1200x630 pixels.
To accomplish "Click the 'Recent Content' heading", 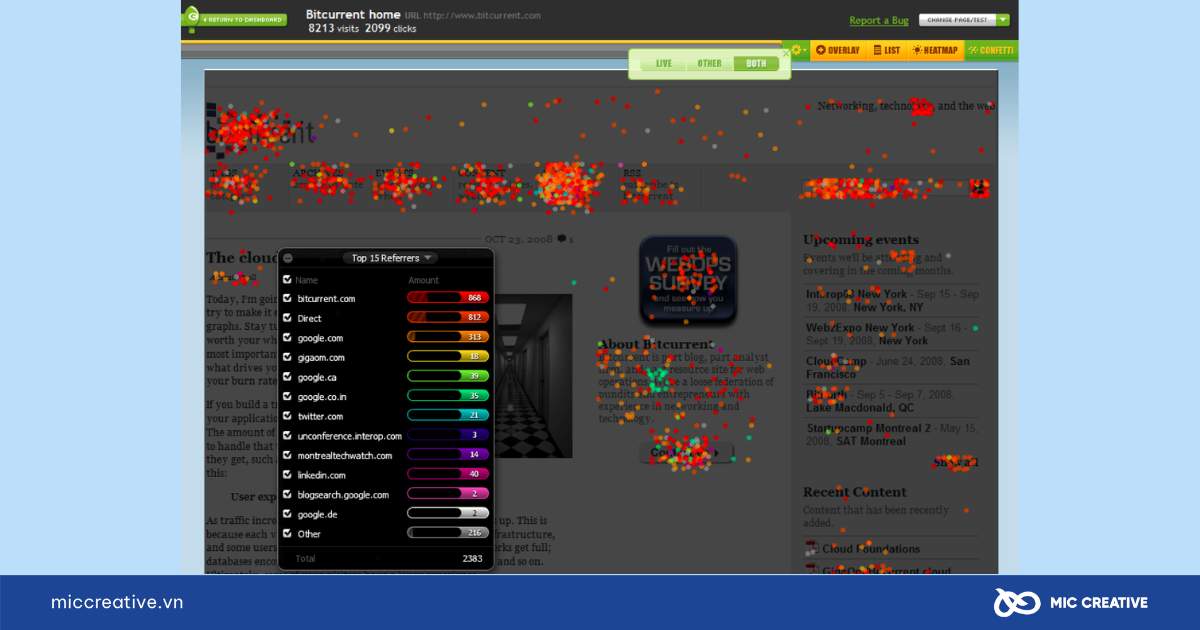I will point(855,492).
